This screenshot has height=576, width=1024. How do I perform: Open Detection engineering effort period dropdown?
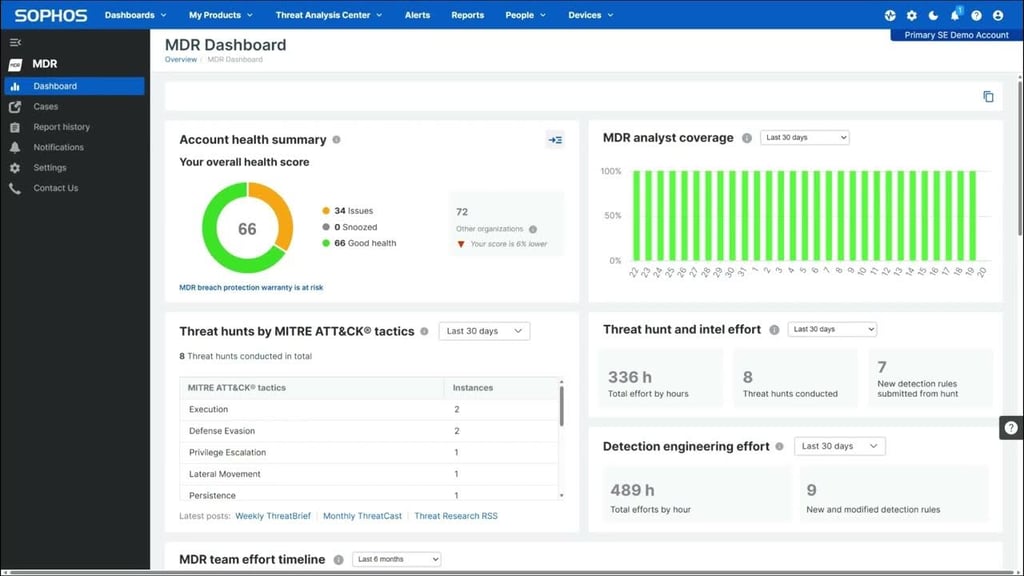point(839,446)
